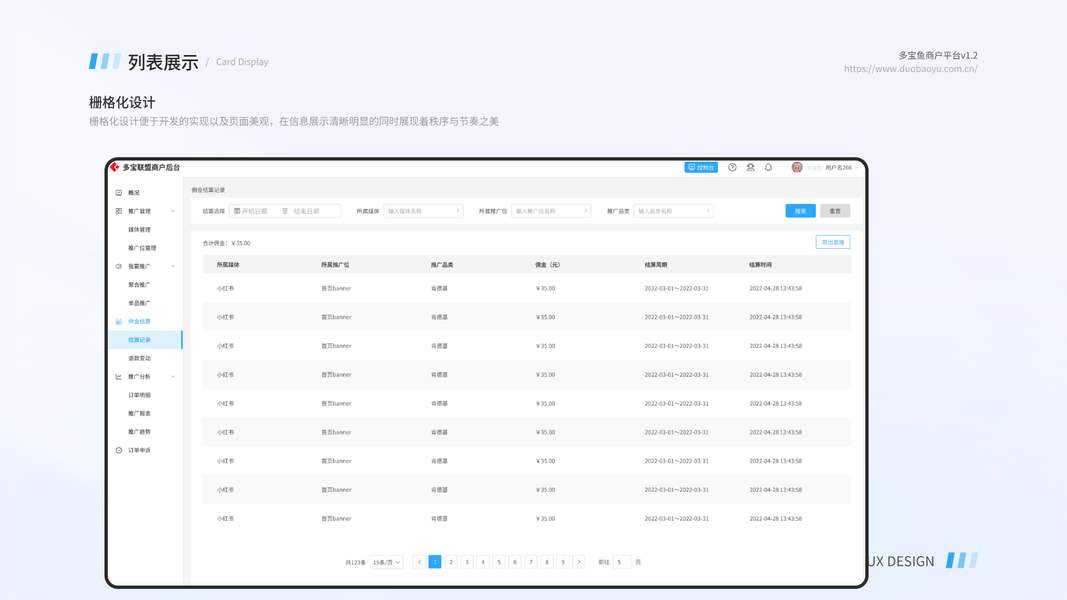Jump to page 6 in pagination
Screen dimensions: 1067x600
[515, 562]
